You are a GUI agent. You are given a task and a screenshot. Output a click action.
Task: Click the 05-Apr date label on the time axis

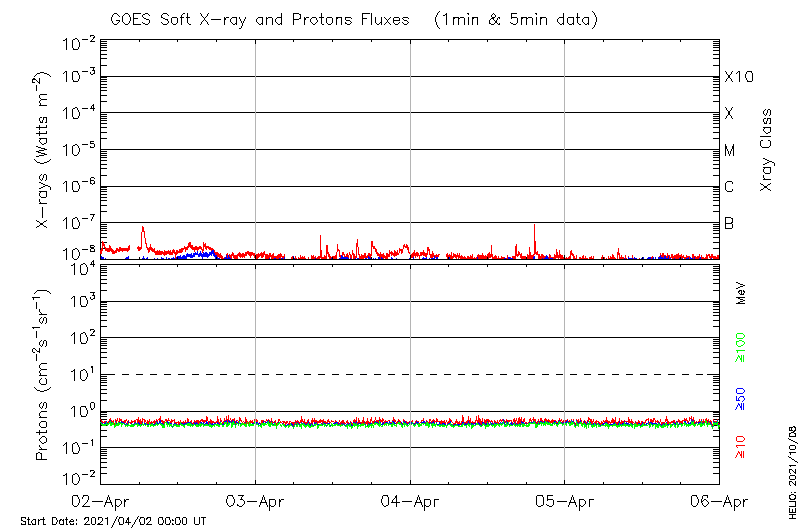(565, 501)
